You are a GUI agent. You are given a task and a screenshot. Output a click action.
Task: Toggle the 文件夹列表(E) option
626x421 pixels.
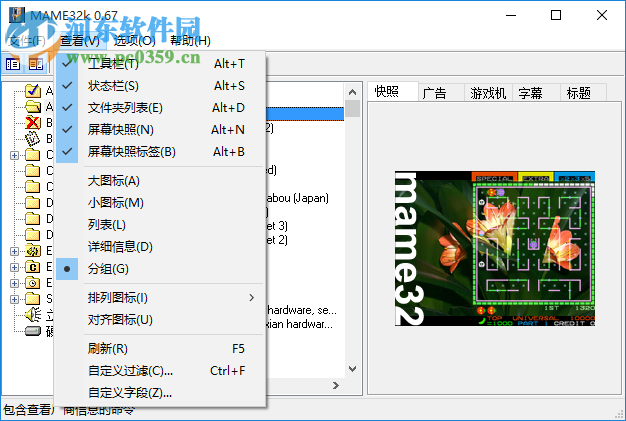tap(160, 108)
